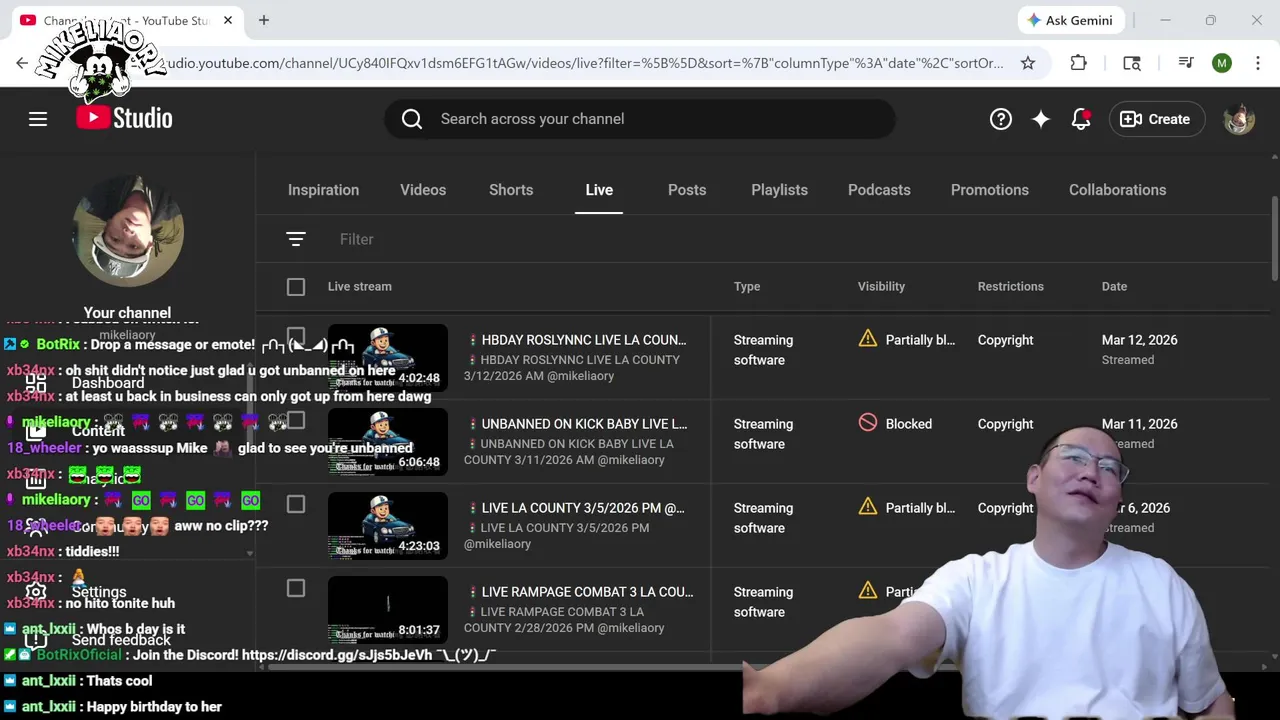Open the UNBANNED ON KICK BABY LIVE title
The width and height of the screenshot is (1280, 720).
click(576, 424)
